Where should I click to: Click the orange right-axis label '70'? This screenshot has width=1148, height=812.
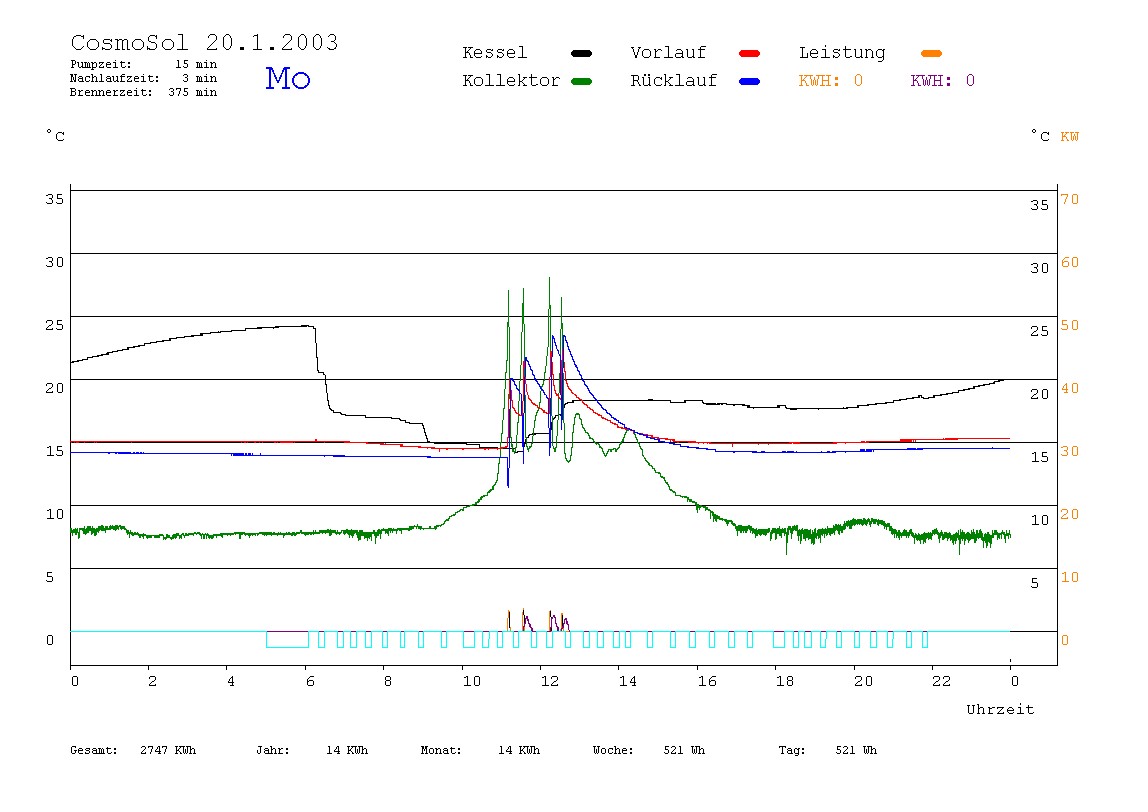pyautogui.click(x=1070, y=199)
